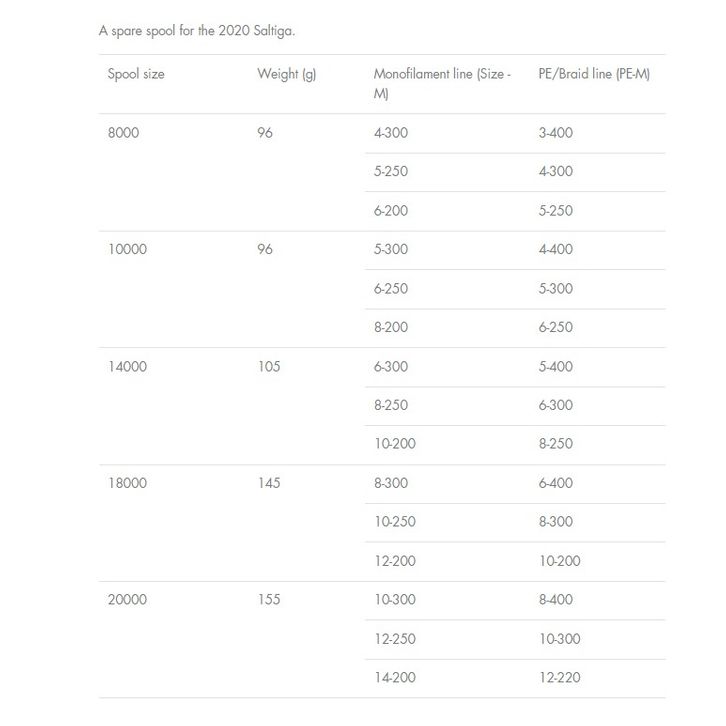The image size is (726, 726).
Task: Click the Monofilament line column header
Action: (442, 84)
